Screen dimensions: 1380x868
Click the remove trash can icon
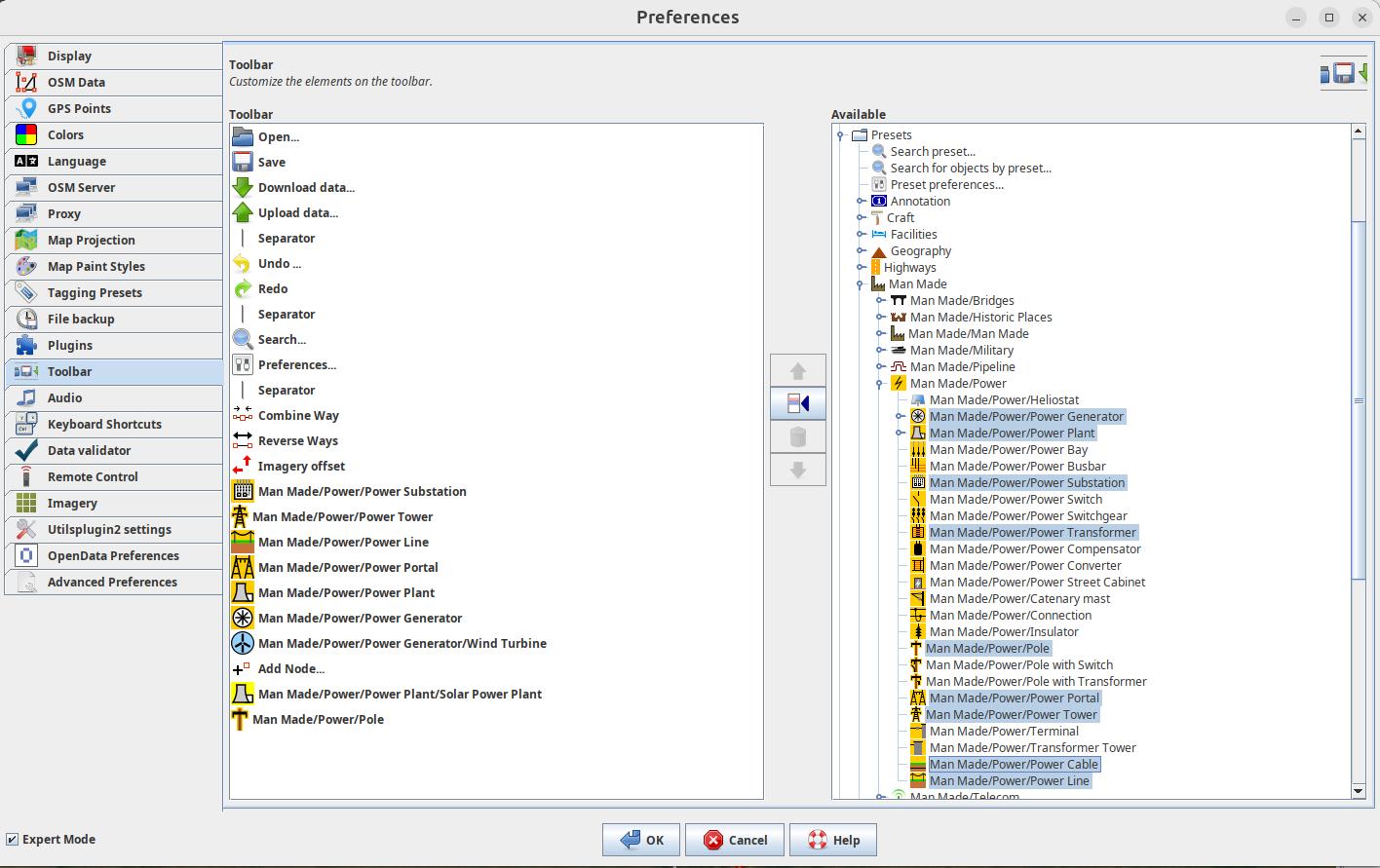click(x=797, y=436)
